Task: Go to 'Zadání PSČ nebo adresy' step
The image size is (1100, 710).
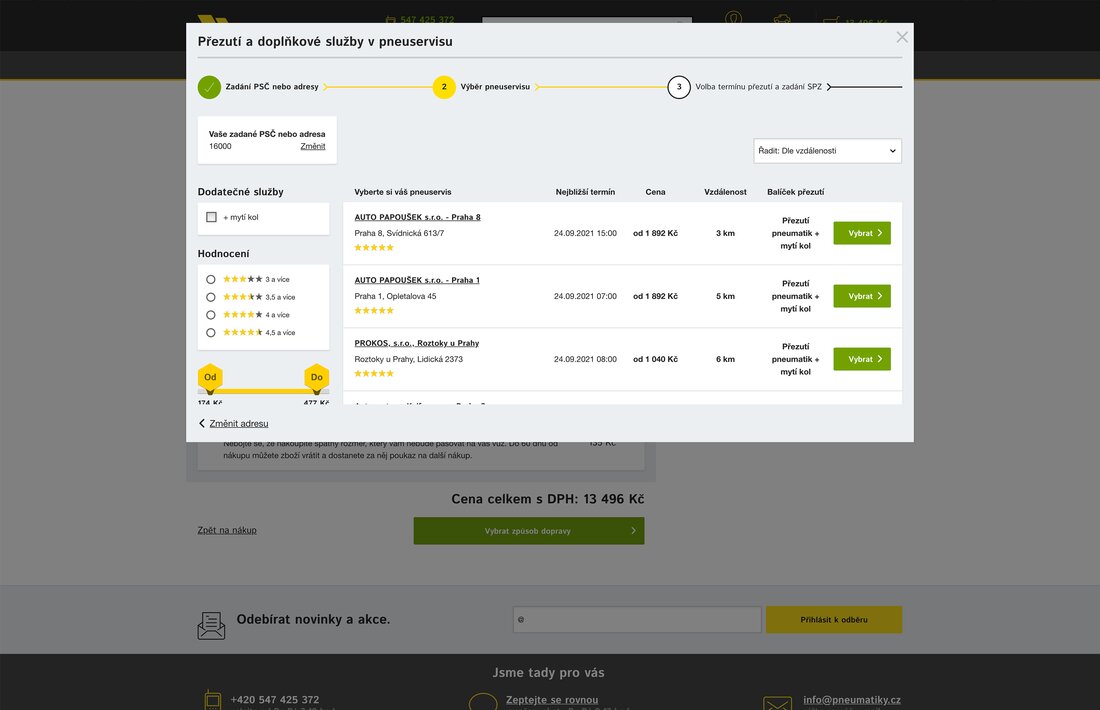Action: 272,87
